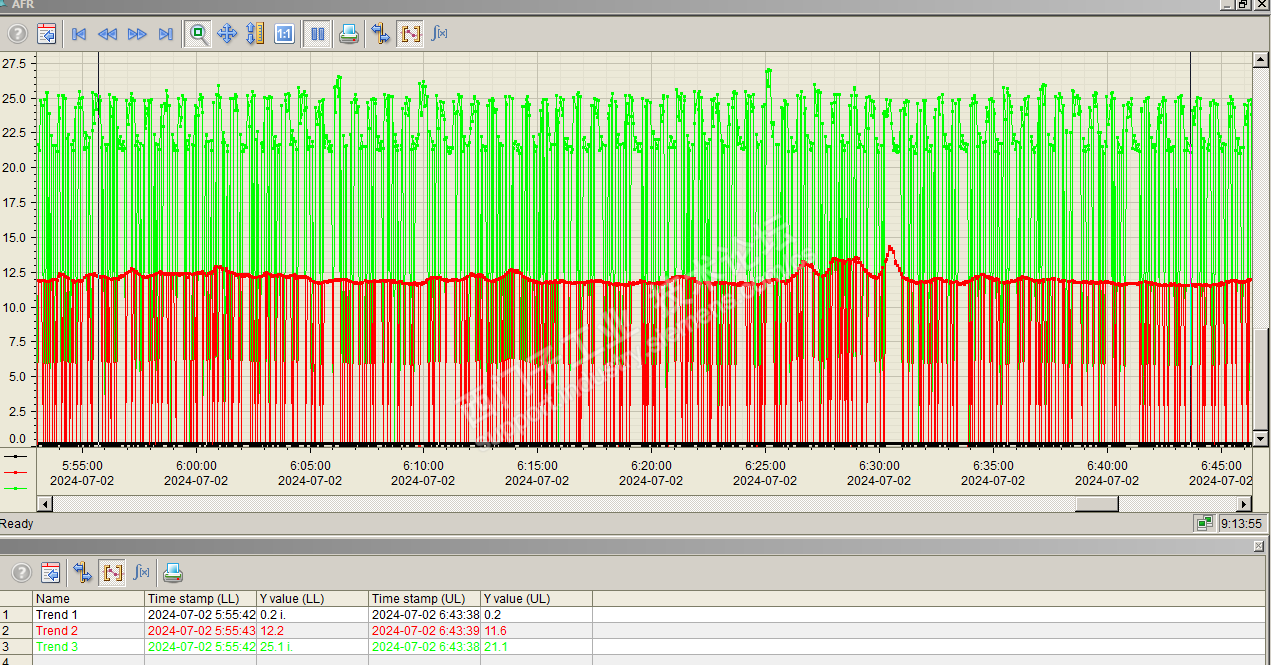Print the trend chart from top toolbar
The height and width of the screenshot is (665, 1271).
pyautogui.click(x=349, y=34)
